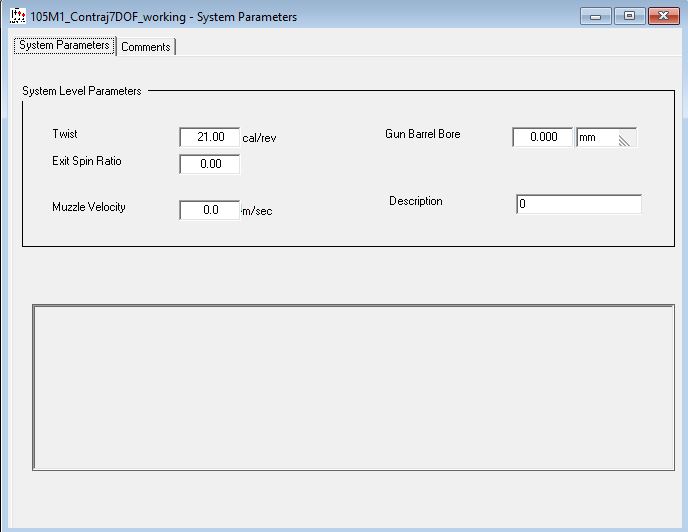
Task: Click the cal/rev unit label
Action: (259, 138)
